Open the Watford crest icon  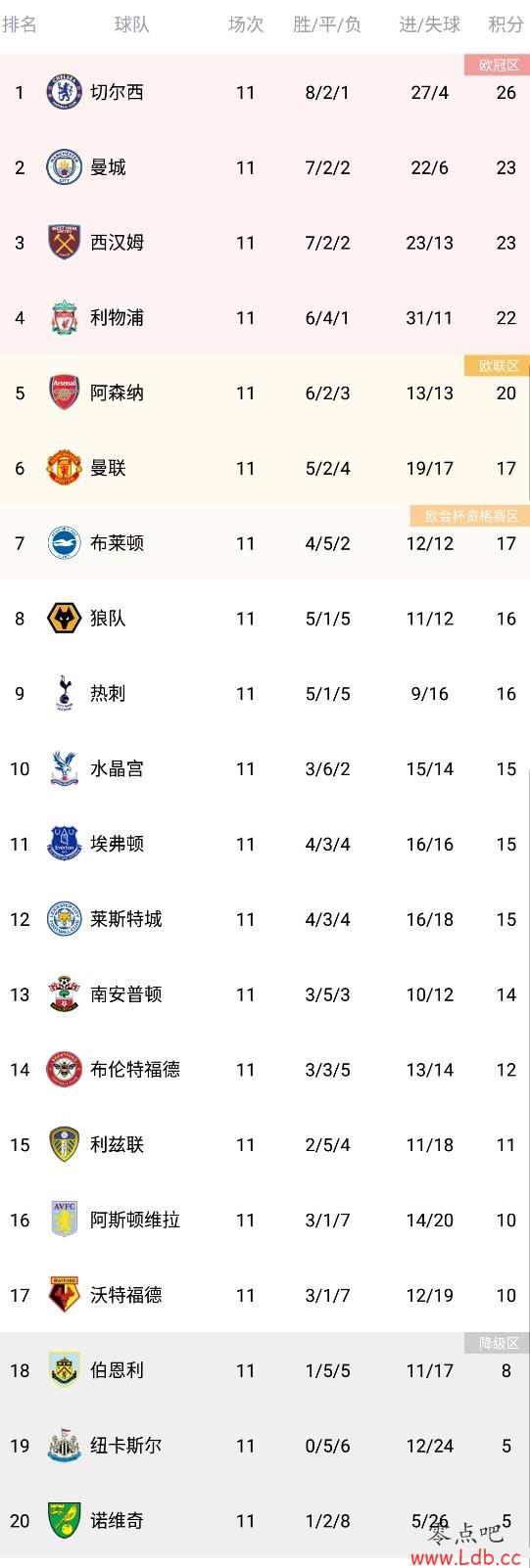(x=64, y=1295)
